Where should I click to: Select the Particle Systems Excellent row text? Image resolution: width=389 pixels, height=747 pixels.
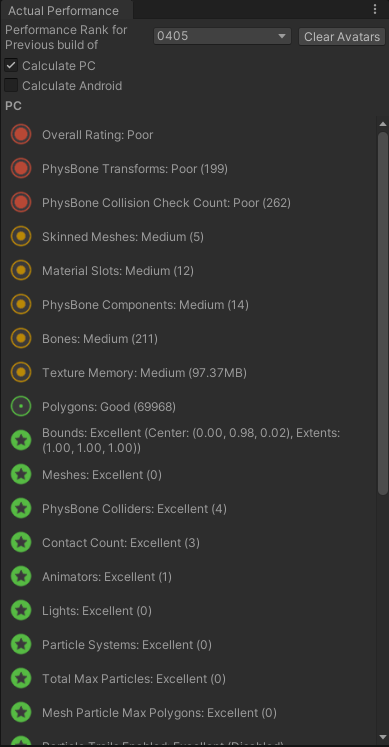point(127,645)
